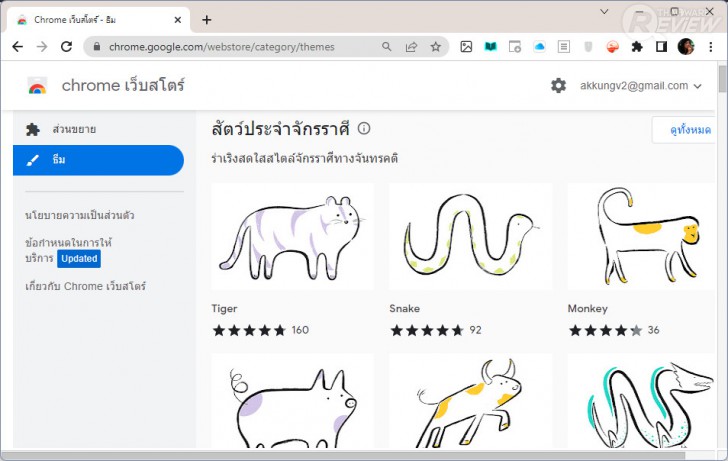Image resolution: width=728 pixels, height=461 pixels.
Task: Toggle the browser side panel
Action: 661,46
